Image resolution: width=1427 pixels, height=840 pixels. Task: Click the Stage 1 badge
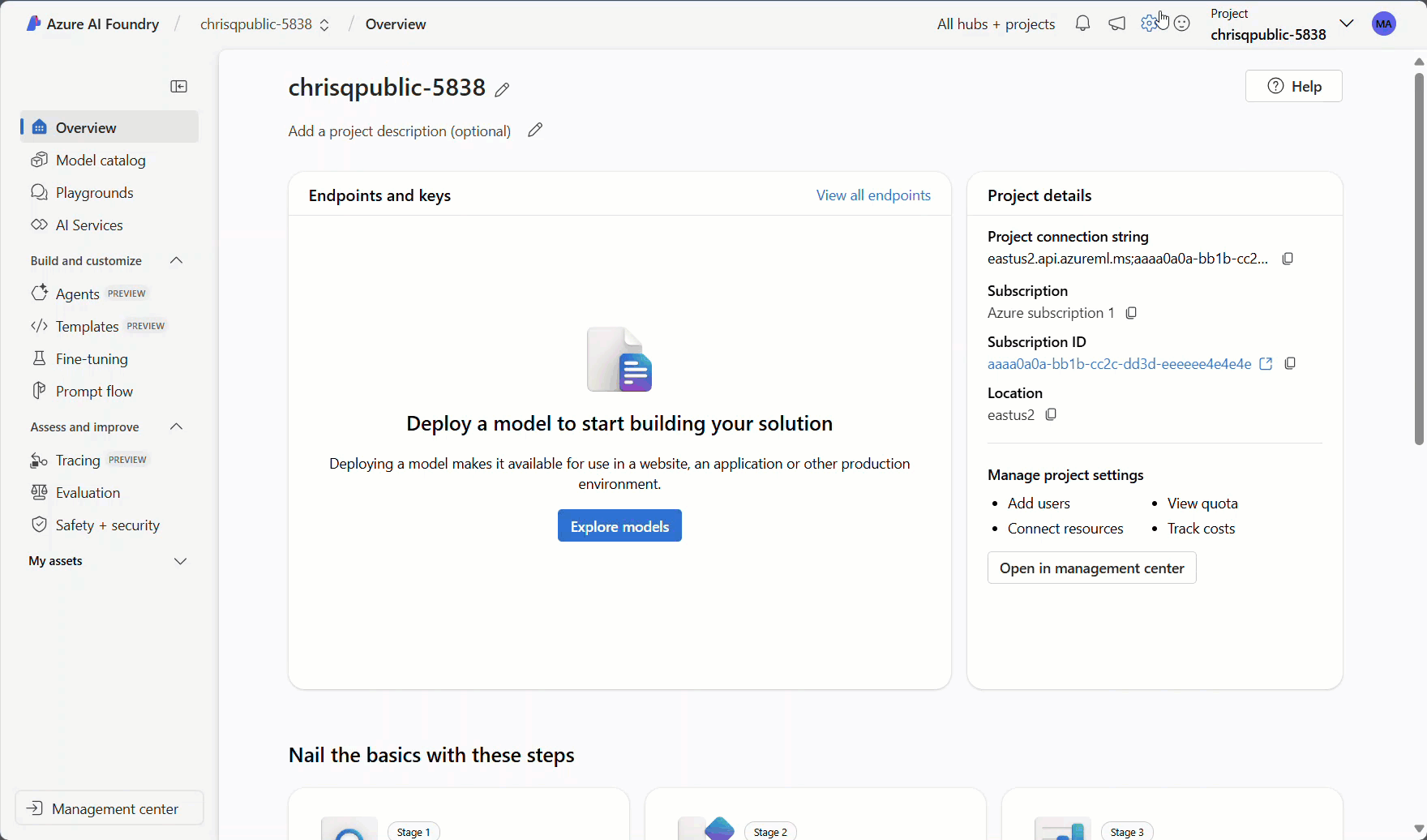pyautogui.click(x=414, y=832)
